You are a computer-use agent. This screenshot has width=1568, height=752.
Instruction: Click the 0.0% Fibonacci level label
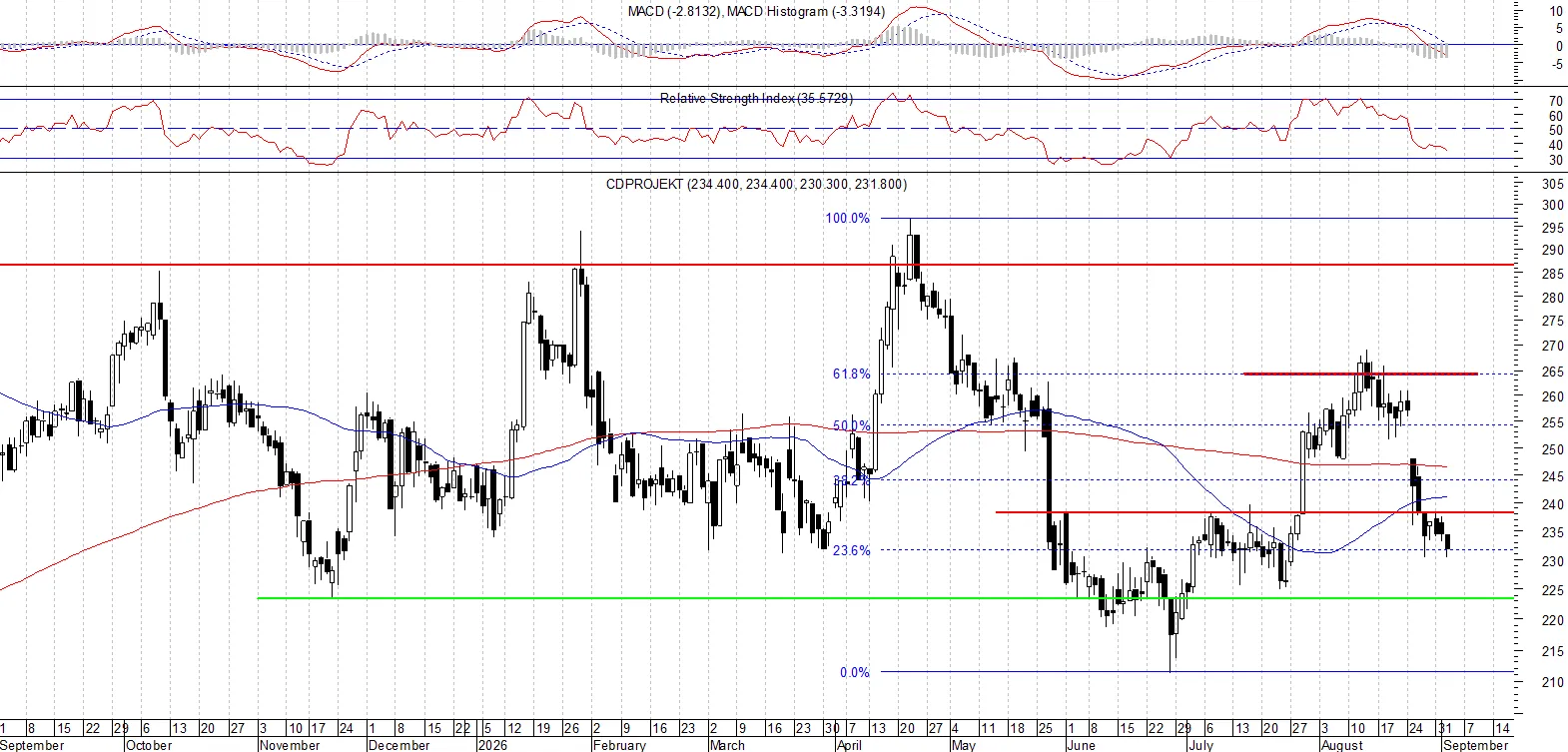click(855, 672)
